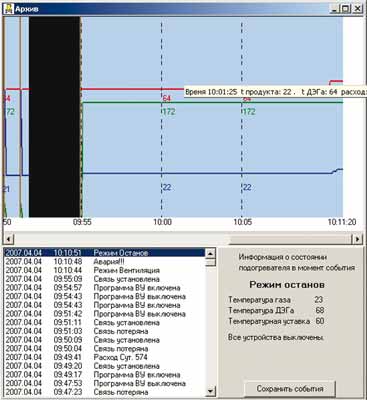Click the chart scrollbar right arrow

click(357, 239)
